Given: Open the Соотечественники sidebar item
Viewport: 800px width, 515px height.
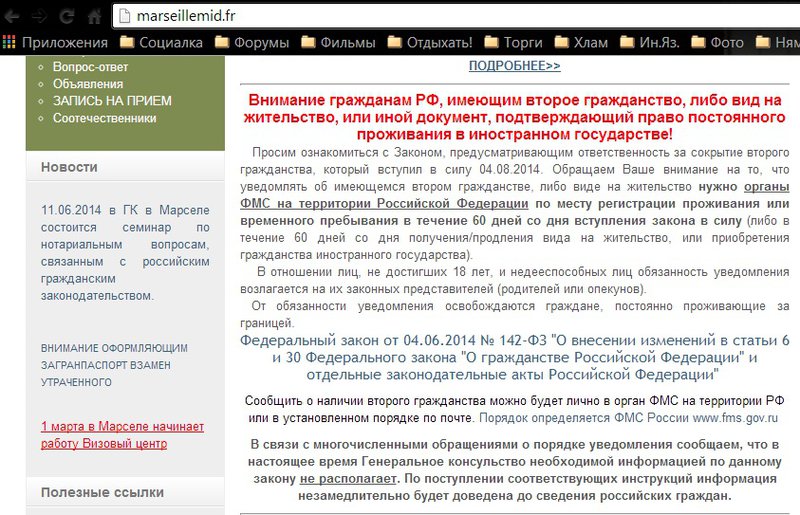Looking at the screenshot, I should coord(104,118).
